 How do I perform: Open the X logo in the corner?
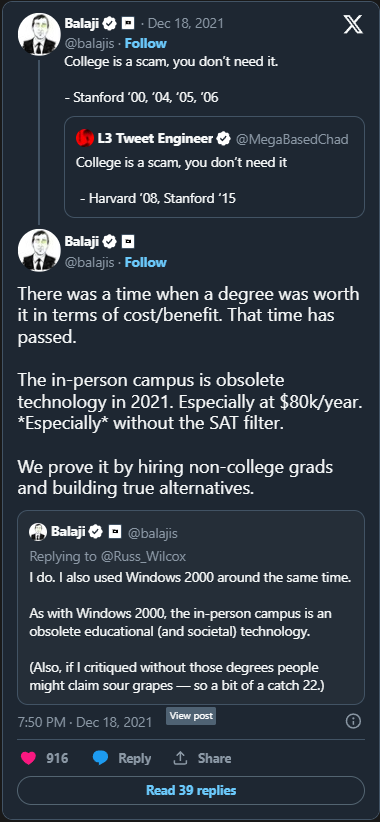click(353, 24)
